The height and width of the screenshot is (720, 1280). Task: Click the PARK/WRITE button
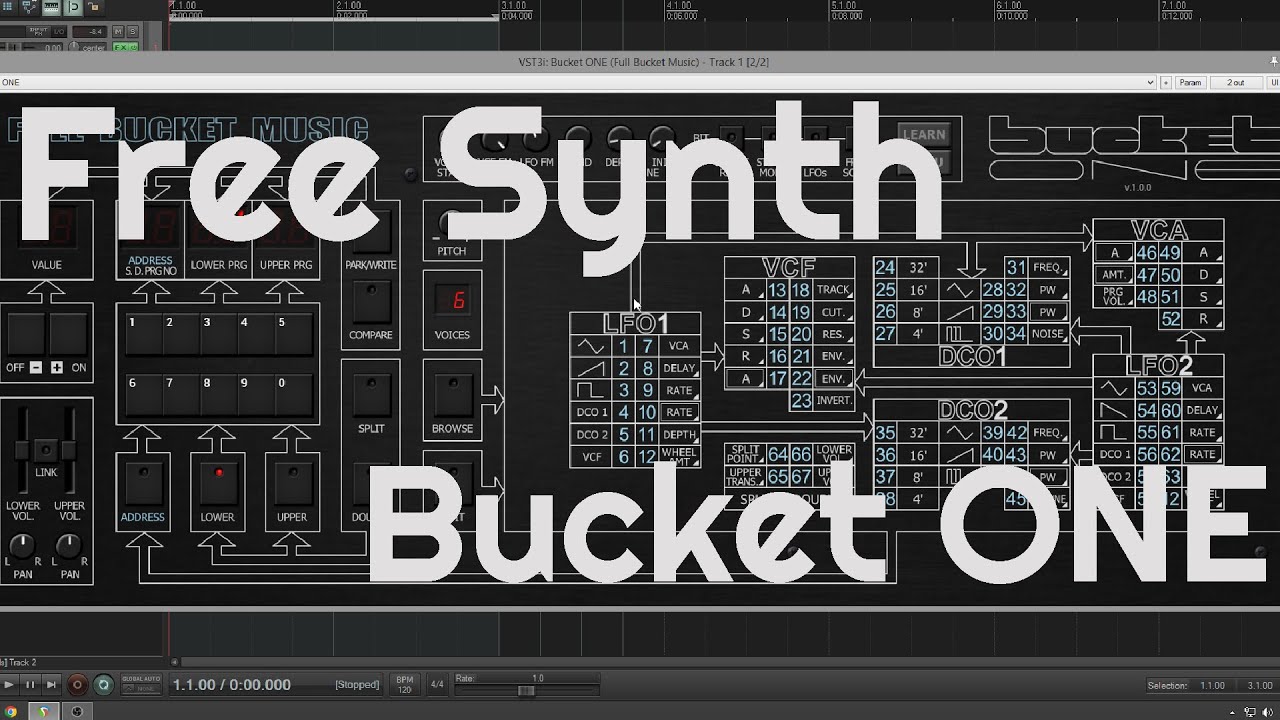tap(371, 234)
